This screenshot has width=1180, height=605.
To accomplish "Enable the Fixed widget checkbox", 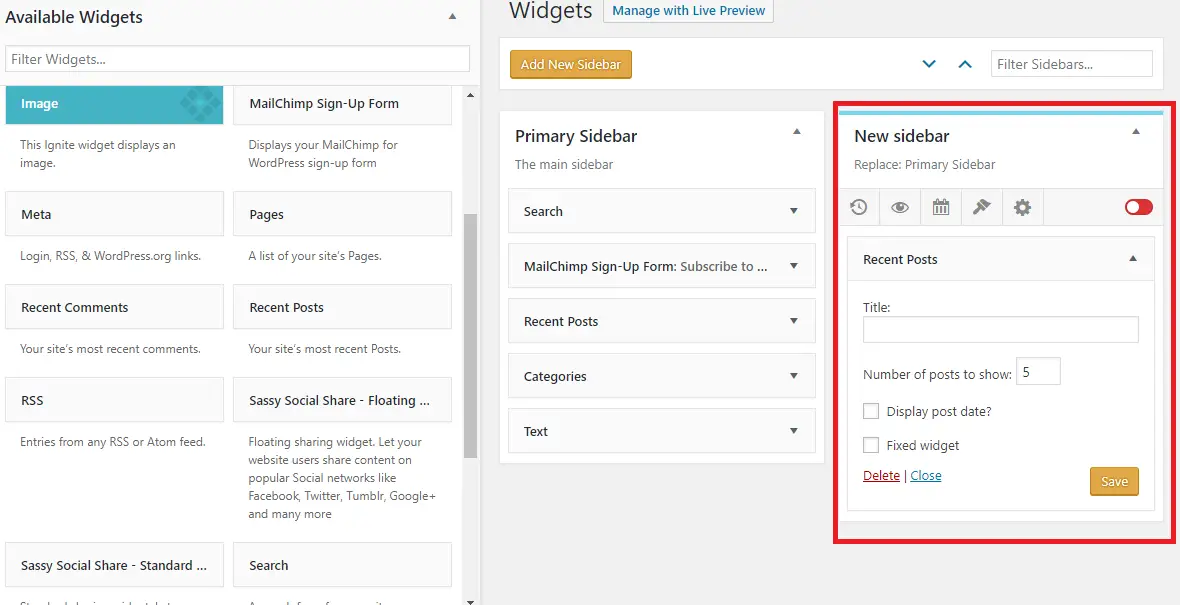I will coord(871,445).
